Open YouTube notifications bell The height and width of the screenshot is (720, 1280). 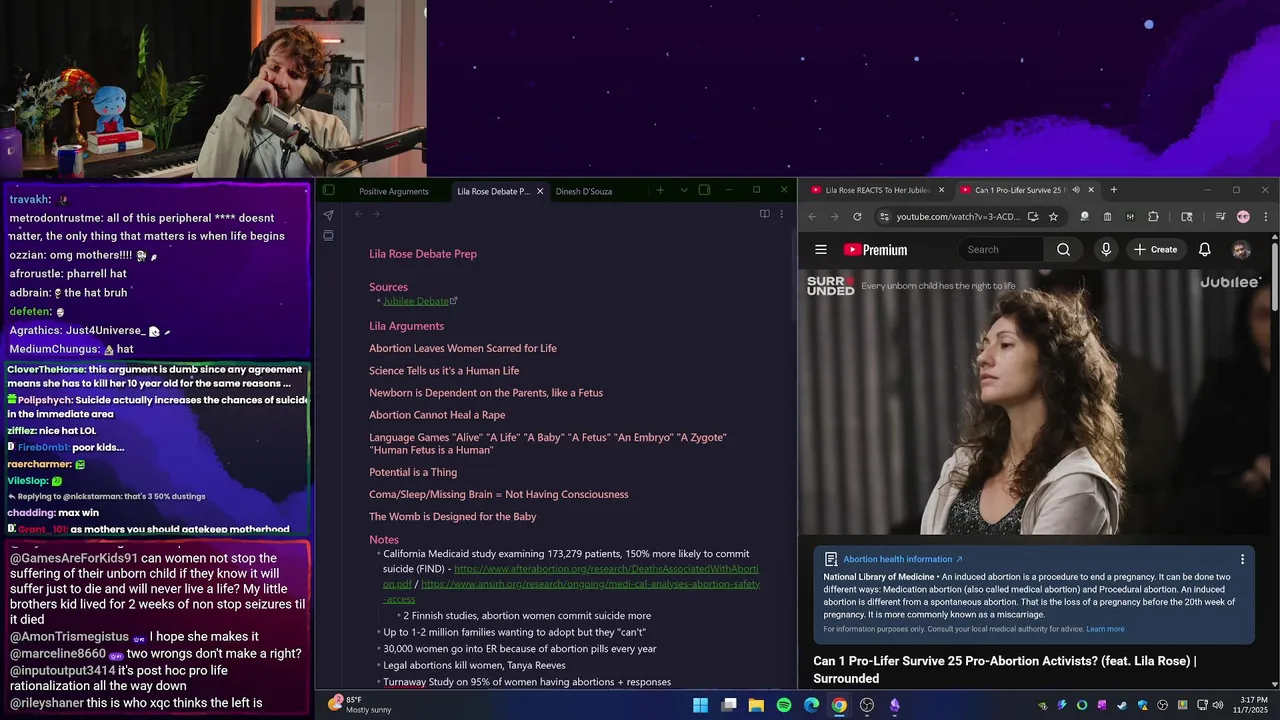tap(1205, 250)
